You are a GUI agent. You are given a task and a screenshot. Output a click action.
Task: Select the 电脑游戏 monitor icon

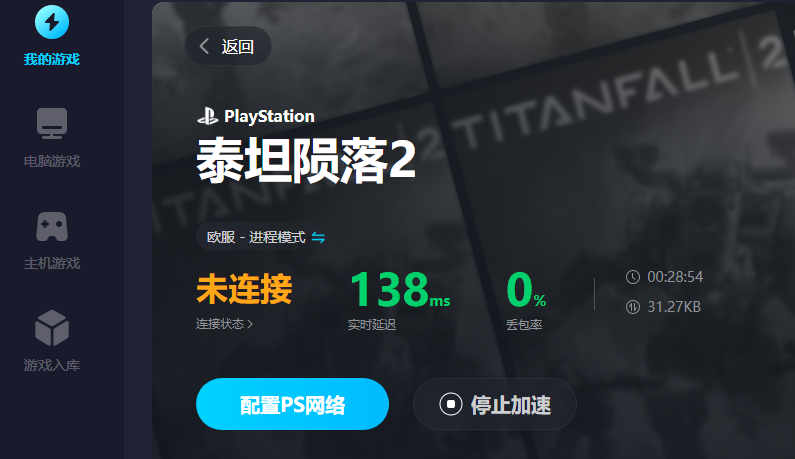[52, 123]
